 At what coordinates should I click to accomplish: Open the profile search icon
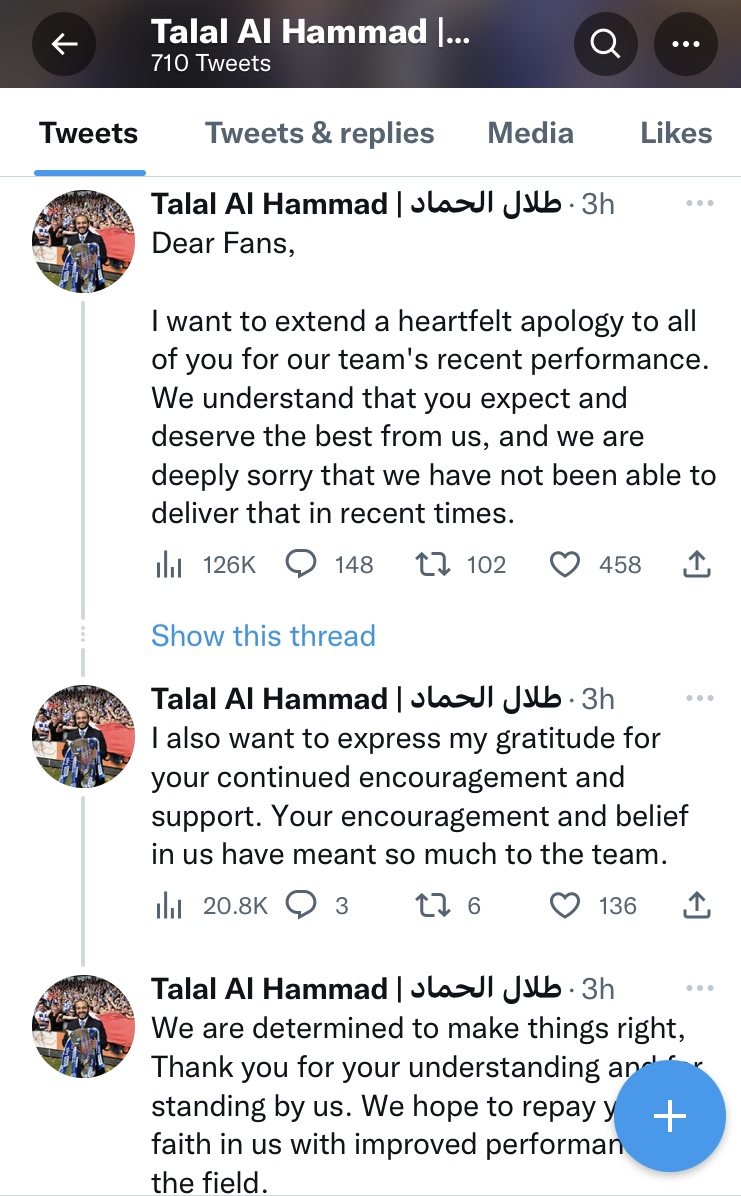coord(606,44)
